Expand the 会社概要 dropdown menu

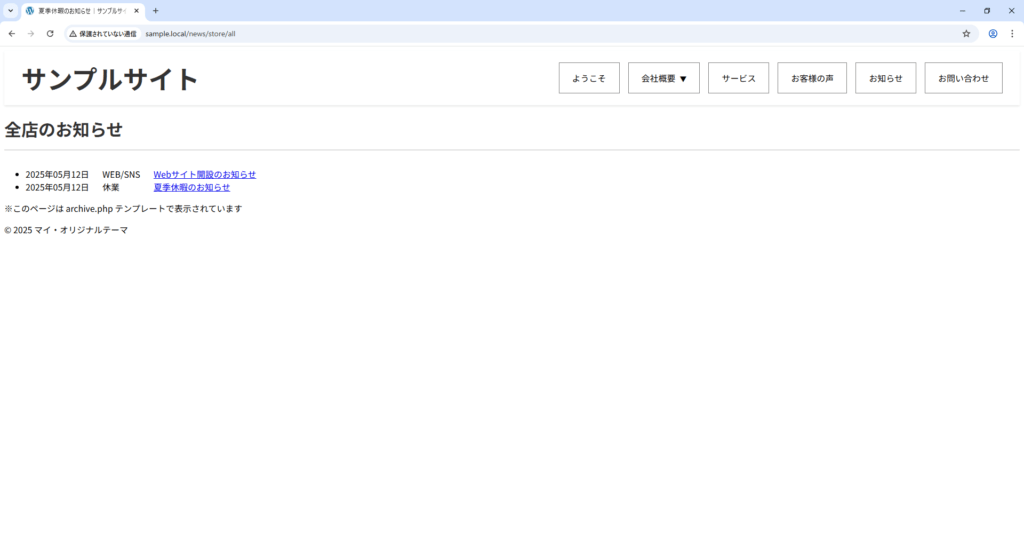[x=664, y=78]
